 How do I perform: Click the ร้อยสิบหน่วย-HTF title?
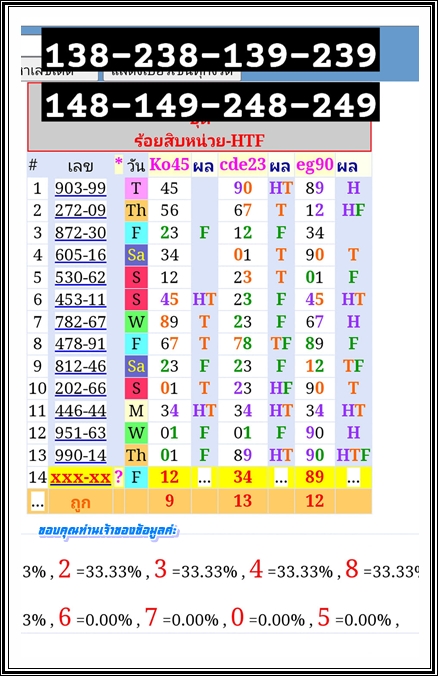[x=199, y=141]
